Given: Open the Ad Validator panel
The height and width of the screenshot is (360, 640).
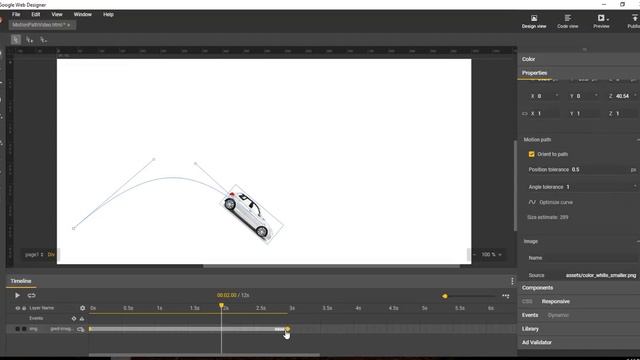Looking at the screenshot, I should pyautogui.click(x=537, y=342).
